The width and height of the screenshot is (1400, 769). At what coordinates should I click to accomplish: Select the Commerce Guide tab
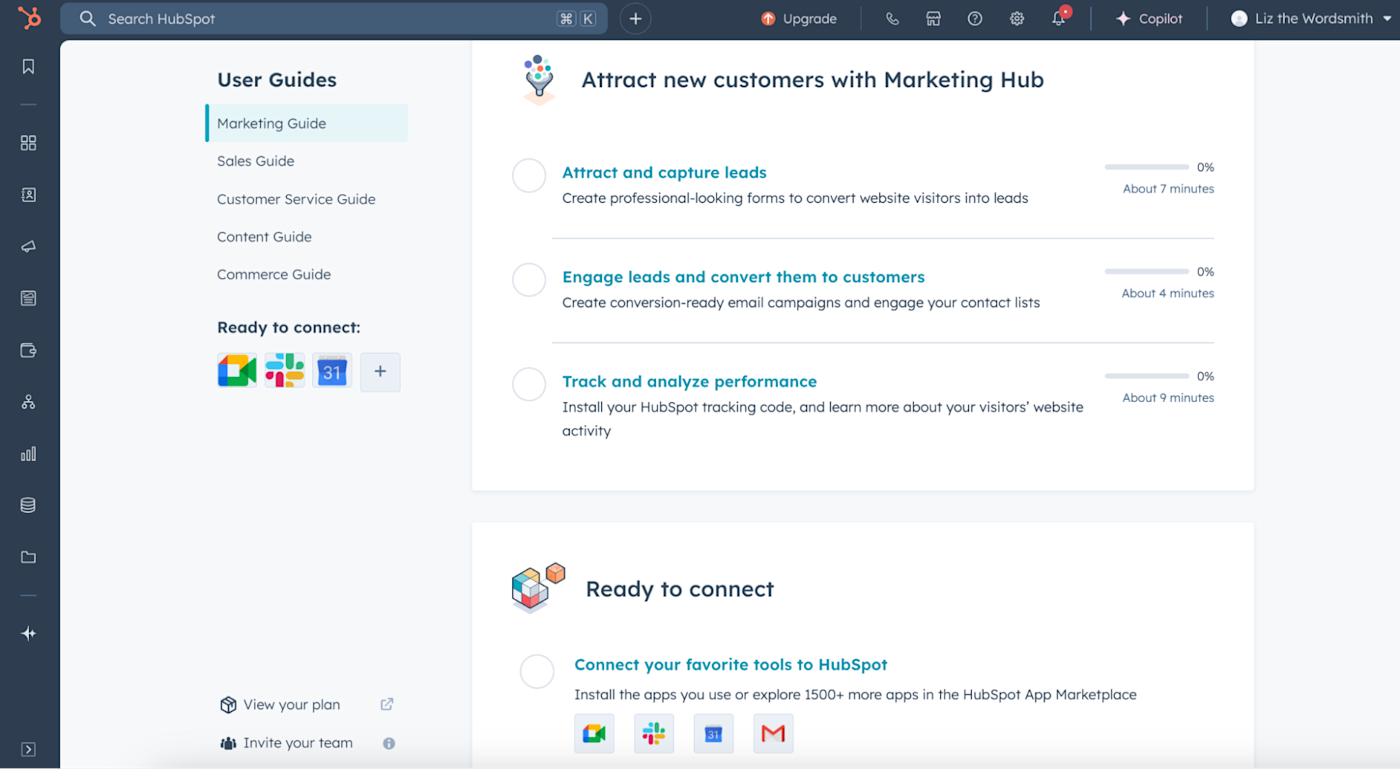click(274, 274)
